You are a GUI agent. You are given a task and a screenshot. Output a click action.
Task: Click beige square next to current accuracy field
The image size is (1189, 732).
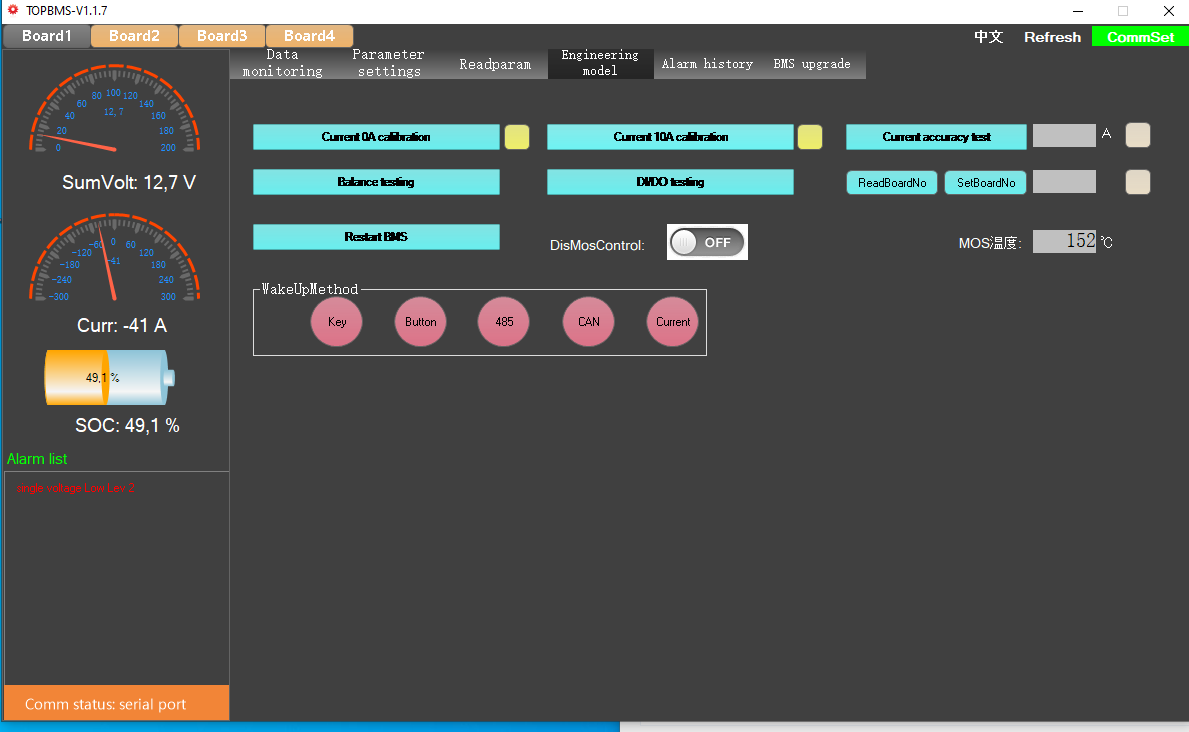(1138, 135)
